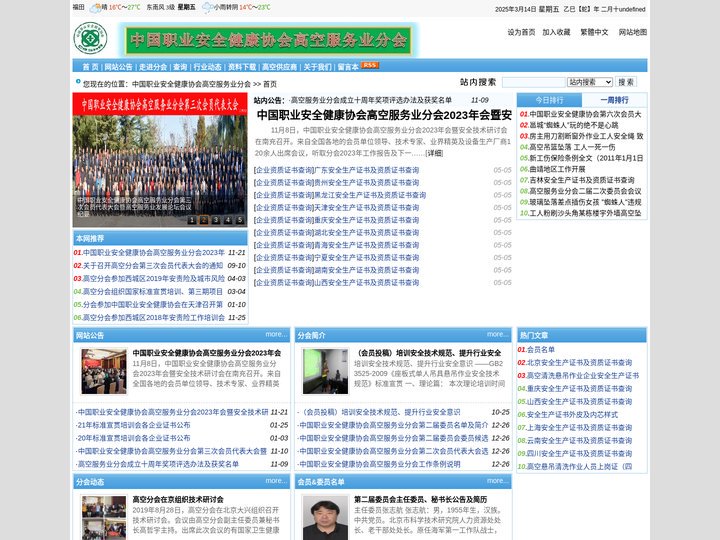The image size is (720, 540).
Task: Focus the site search text field
Action: click(x=534, y=82)
